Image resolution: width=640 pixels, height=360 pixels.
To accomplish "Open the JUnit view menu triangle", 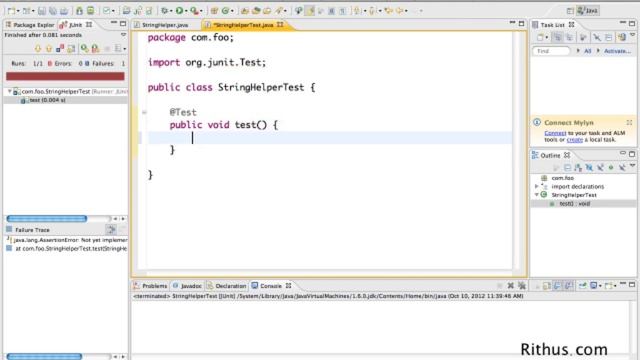I will [x=123, y=35].
